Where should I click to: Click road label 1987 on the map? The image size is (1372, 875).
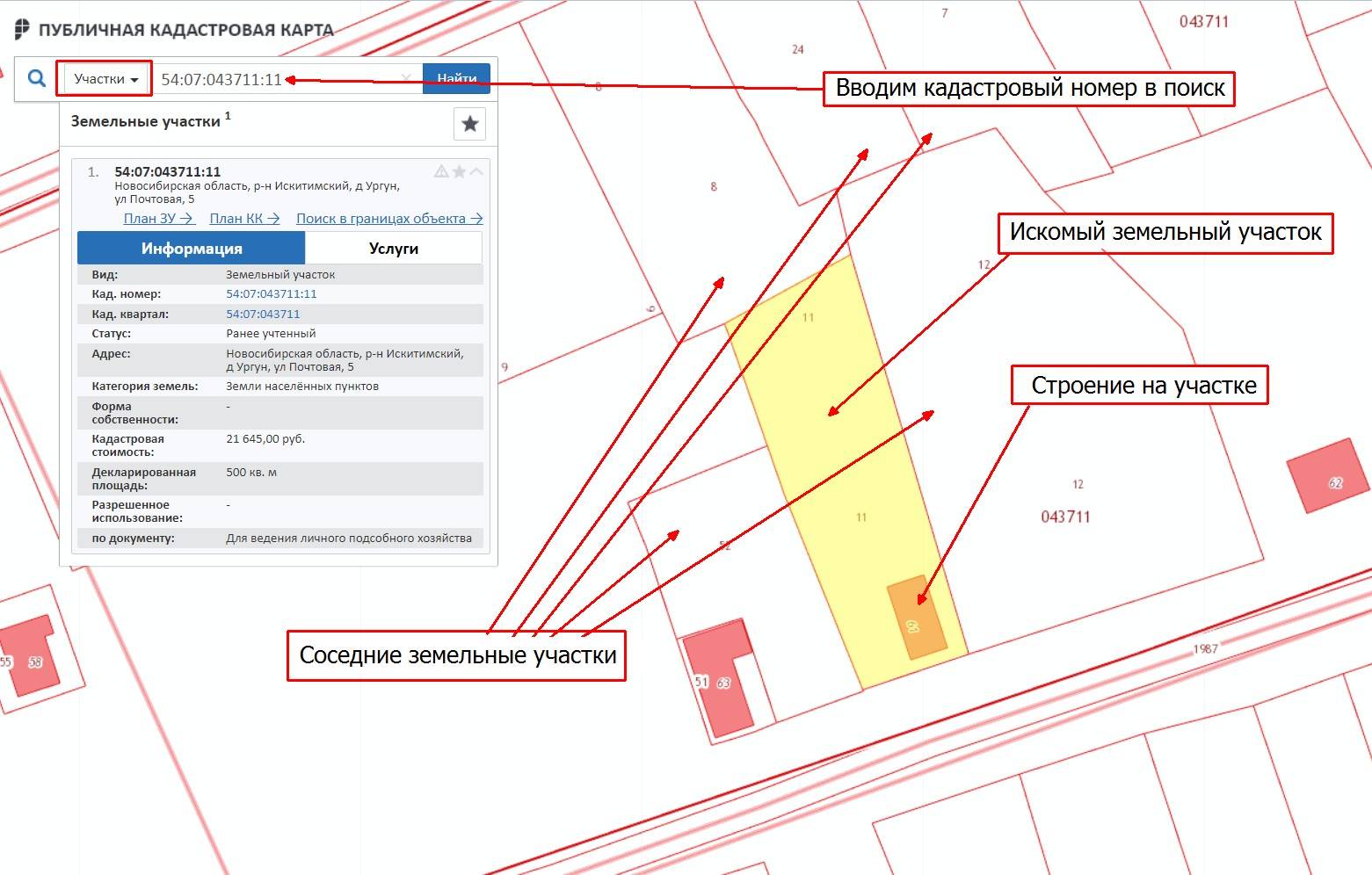click(x=1205, y=648)
